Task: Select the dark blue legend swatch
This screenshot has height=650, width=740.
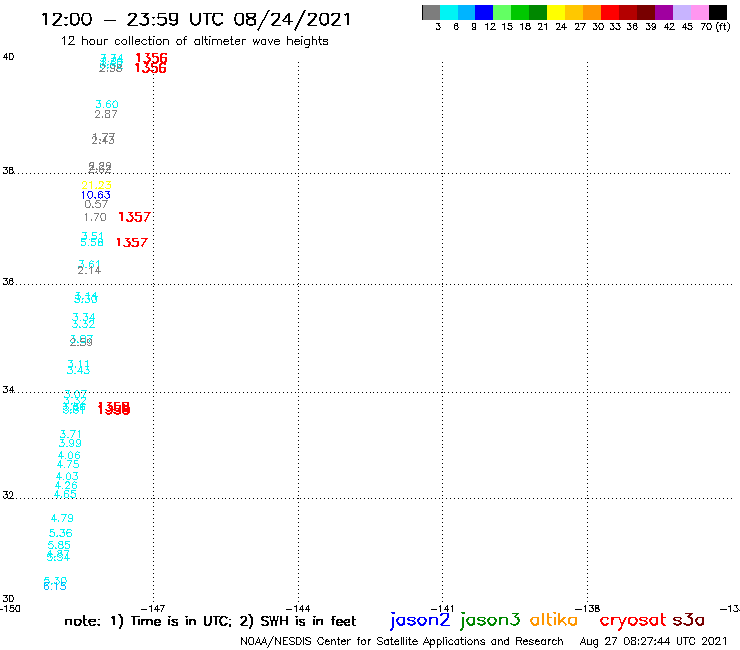Action: point(484,12)
